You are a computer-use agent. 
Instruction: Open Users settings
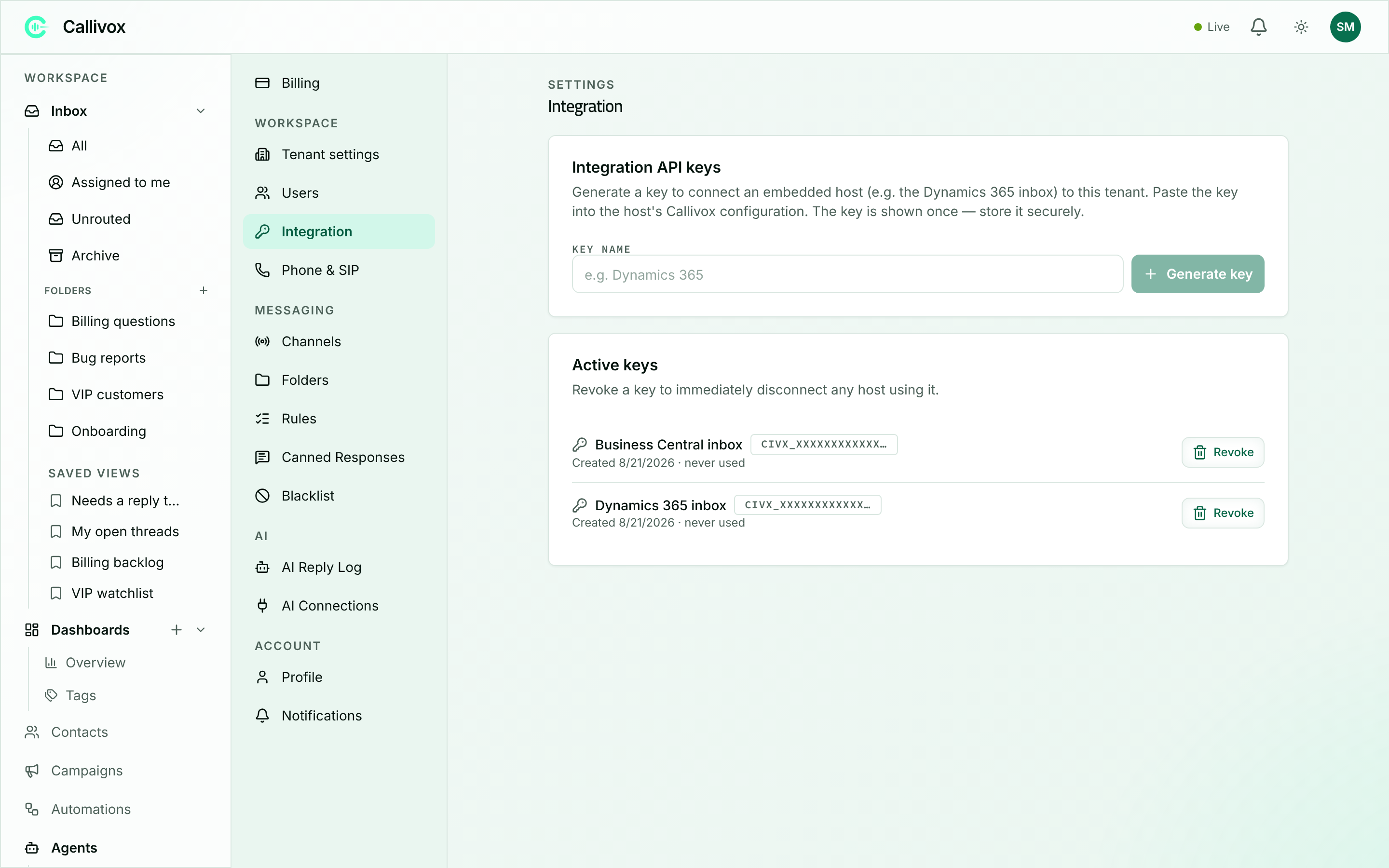[x=339, y=193]
